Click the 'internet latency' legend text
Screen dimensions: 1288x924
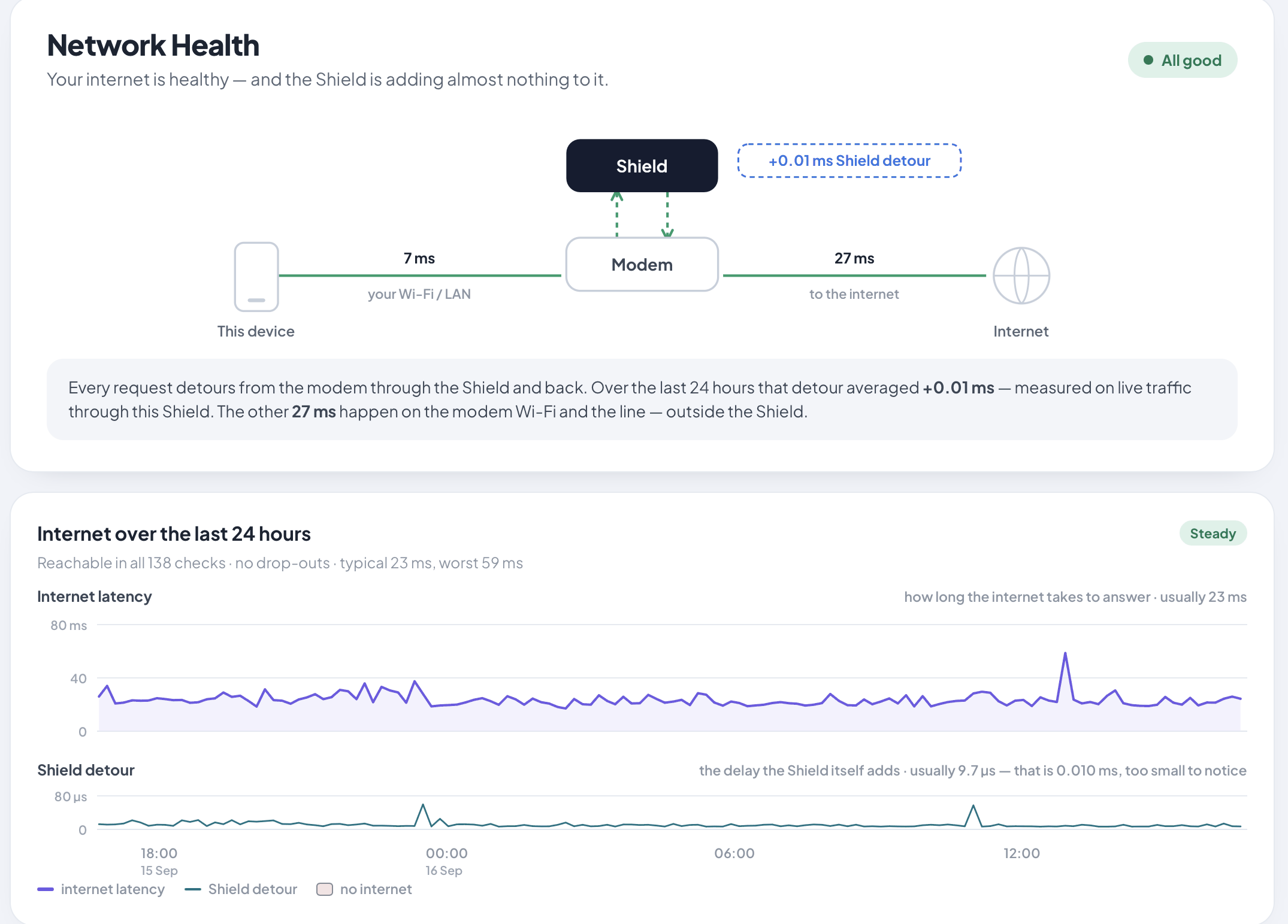click(x=113, y=889)
